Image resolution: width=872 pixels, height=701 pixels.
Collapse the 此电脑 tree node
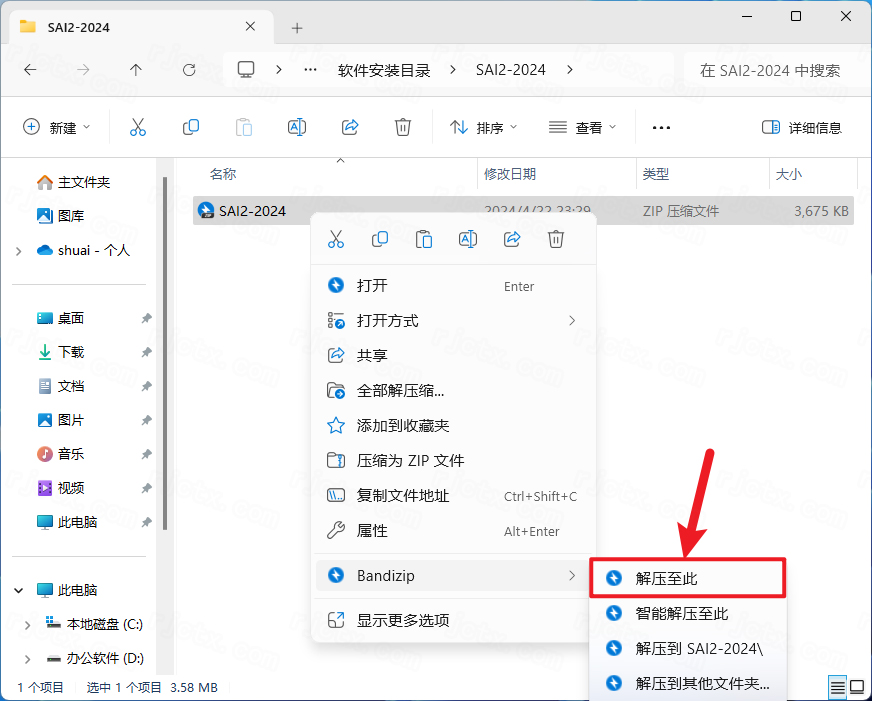click(x=19, y=590)
